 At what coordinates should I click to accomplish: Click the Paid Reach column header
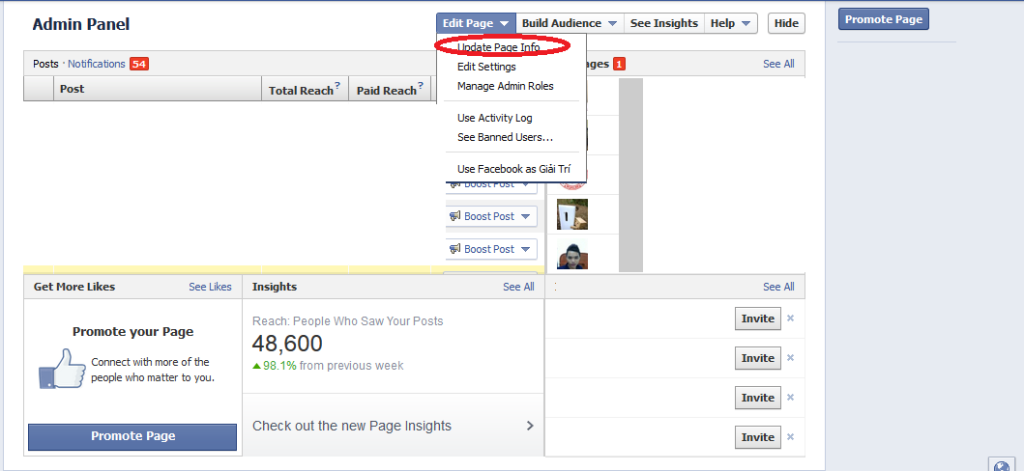387,91
